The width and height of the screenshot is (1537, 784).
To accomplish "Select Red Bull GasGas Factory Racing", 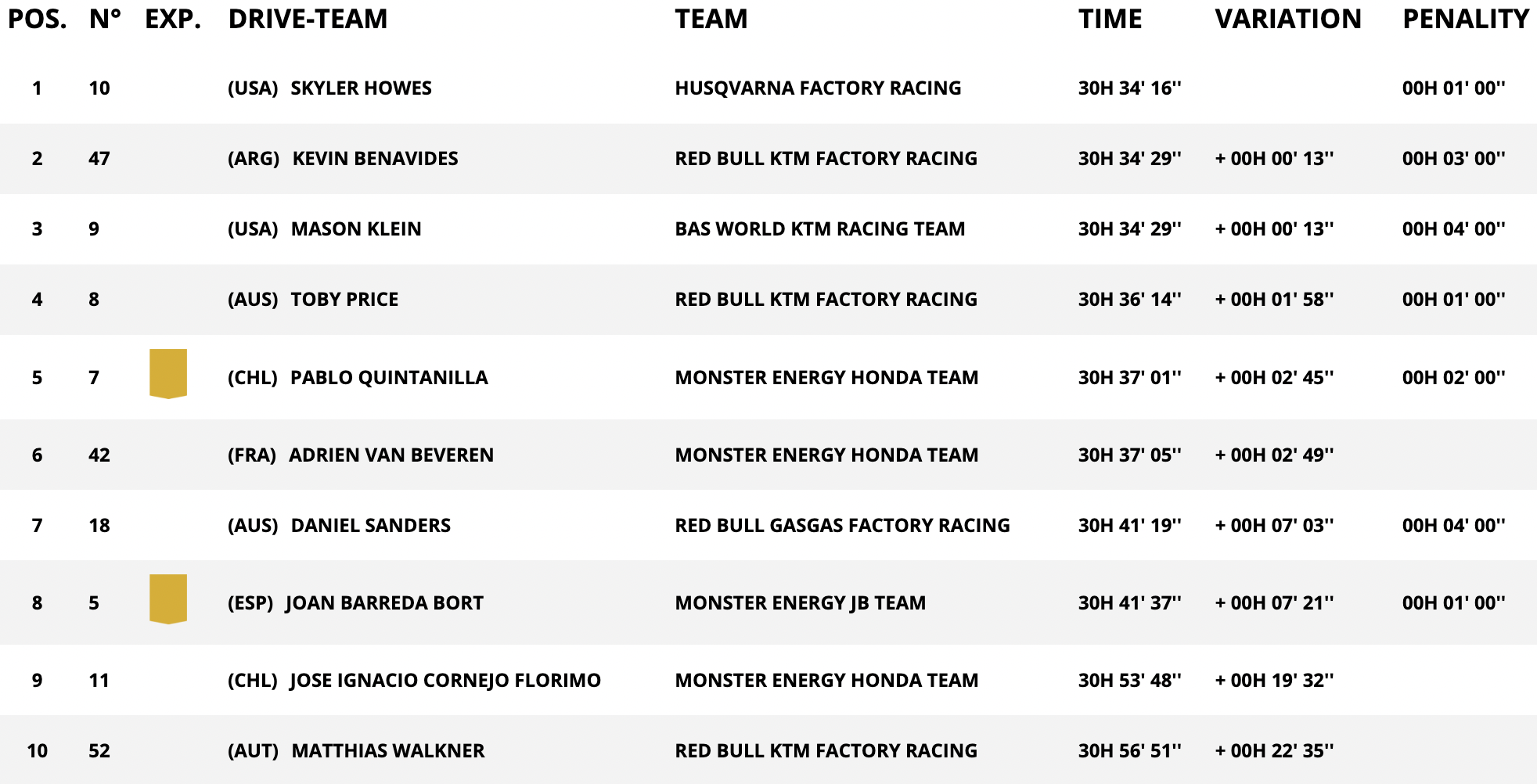I will click(x=842, y=526).
